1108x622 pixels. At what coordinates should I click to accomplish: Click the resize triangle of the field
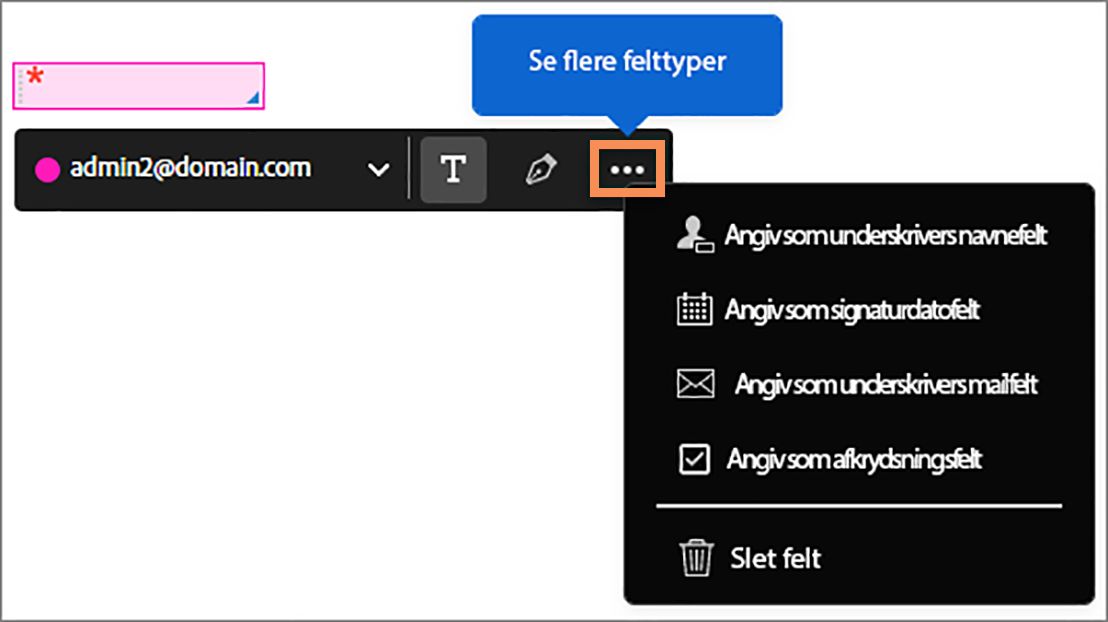point(253,100)
